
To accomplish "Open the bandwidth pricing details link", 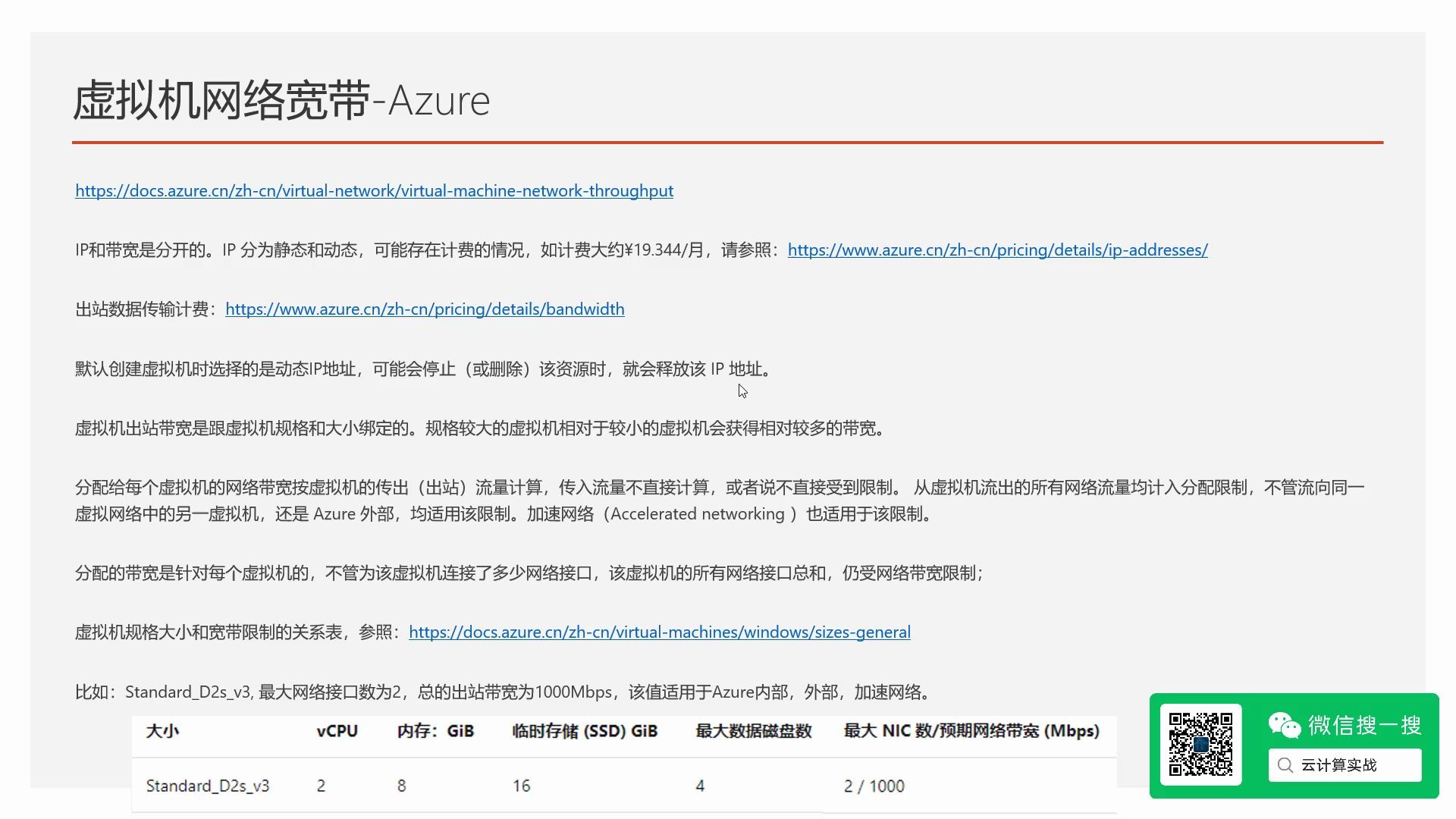I will pos(425,309).
